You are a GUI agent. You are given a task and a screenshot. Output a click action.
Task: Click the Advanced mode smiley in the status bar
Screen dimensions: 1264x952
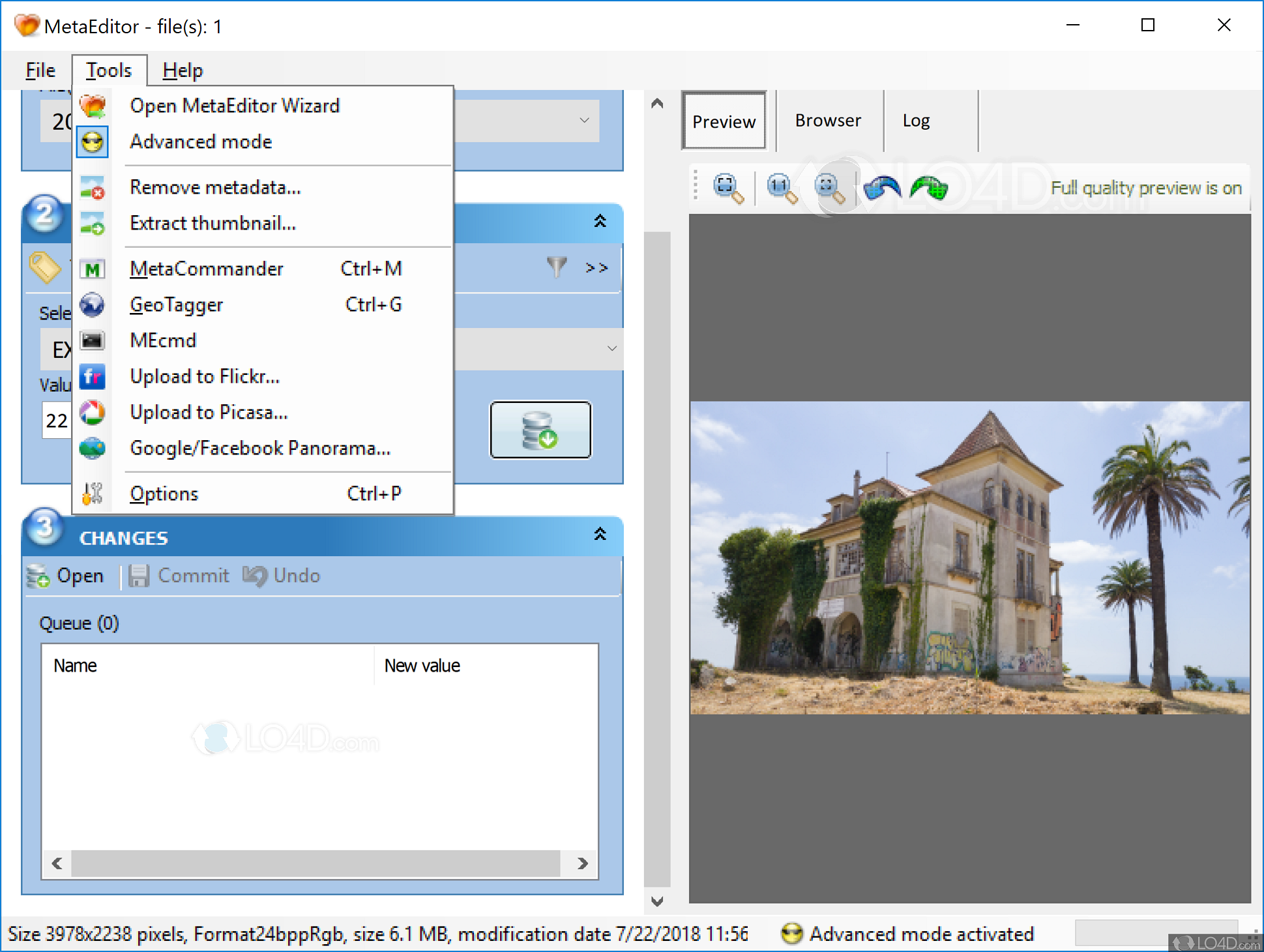[x=791, y=934]
